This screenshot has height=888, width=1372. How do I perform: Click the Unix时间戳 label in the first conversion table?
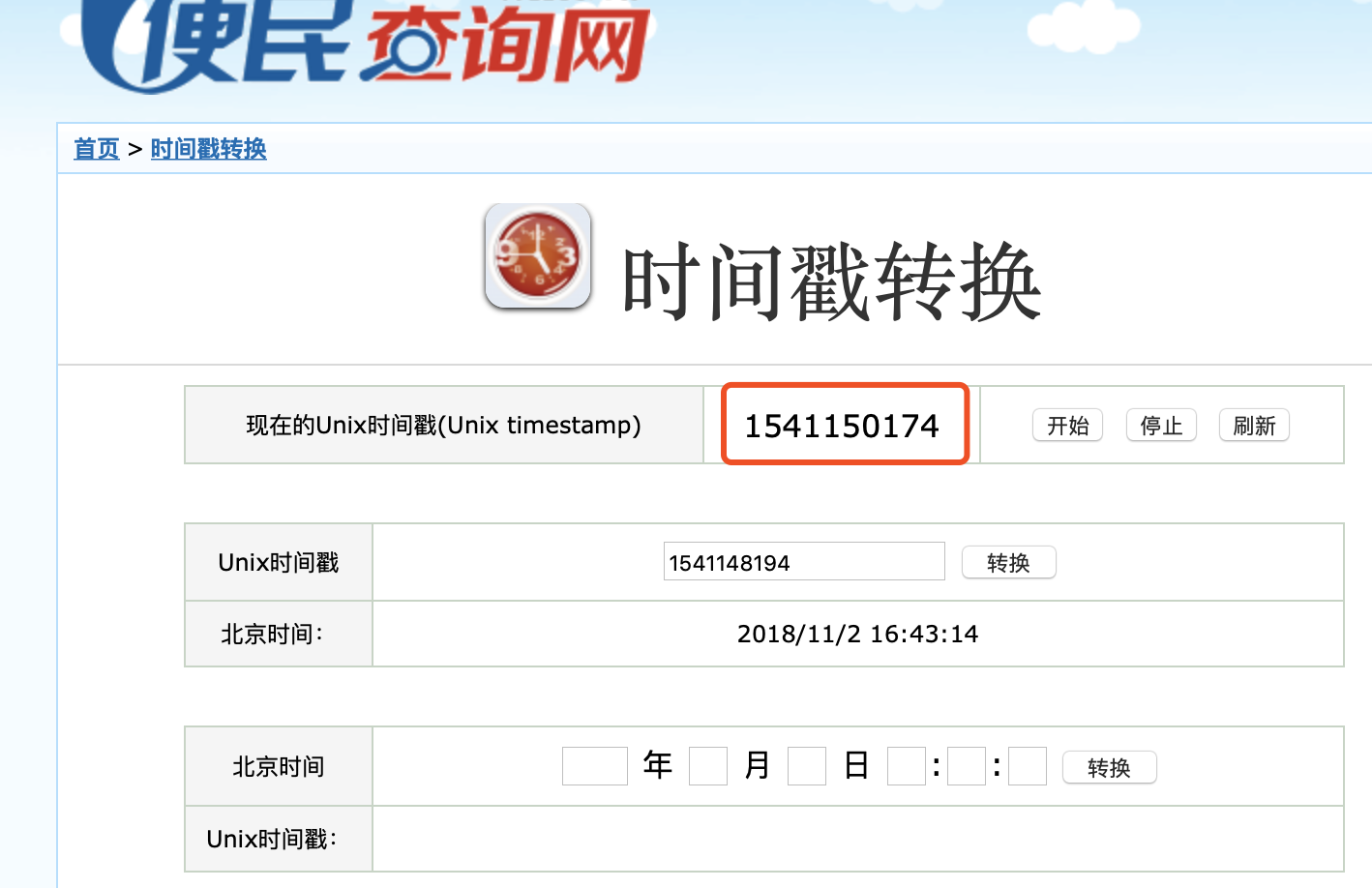[x=279, y=563]
